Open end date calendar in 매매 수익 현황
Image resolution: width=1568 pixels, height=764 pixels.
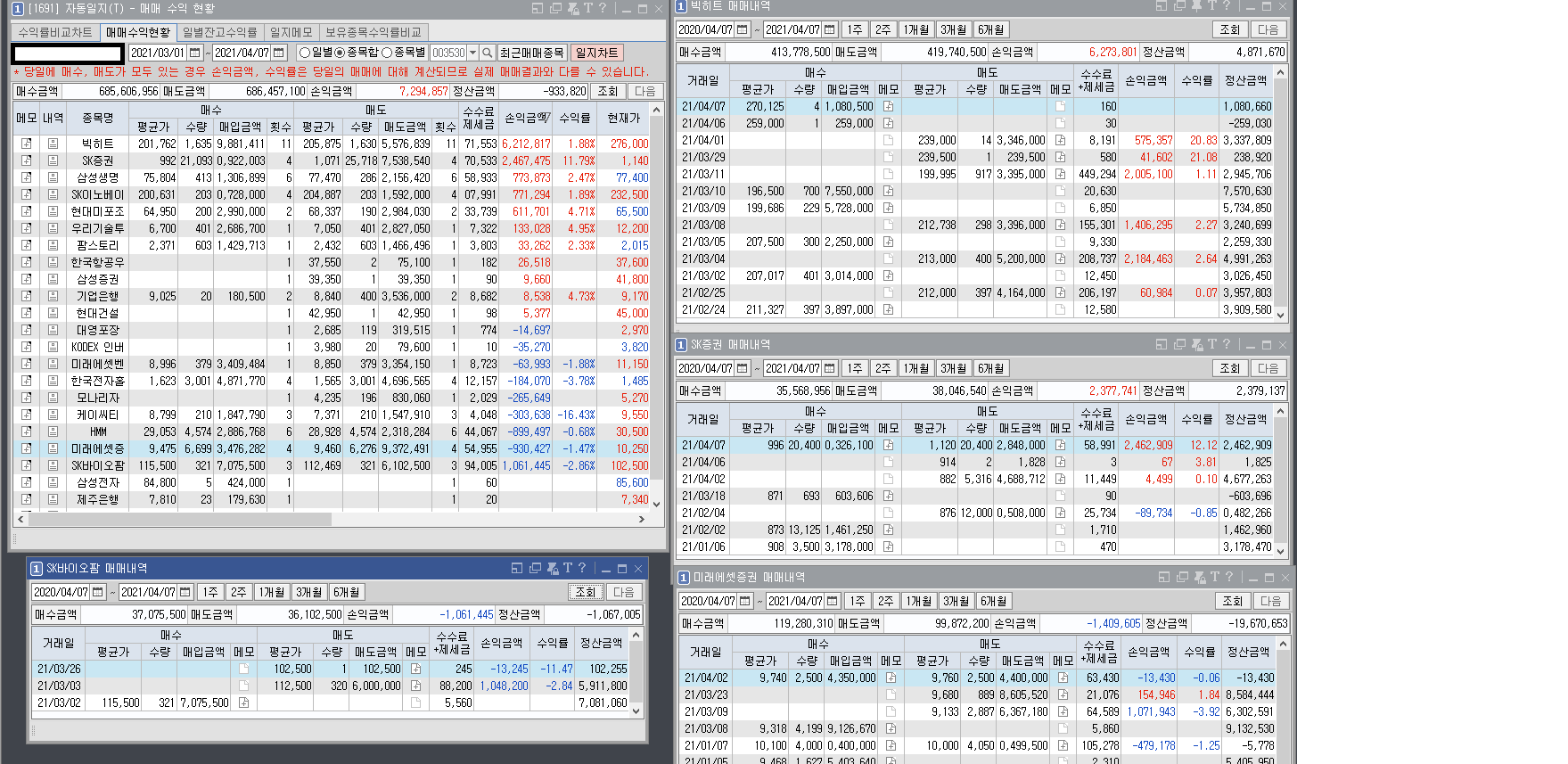pyautogui.click(x=279, y=53)
